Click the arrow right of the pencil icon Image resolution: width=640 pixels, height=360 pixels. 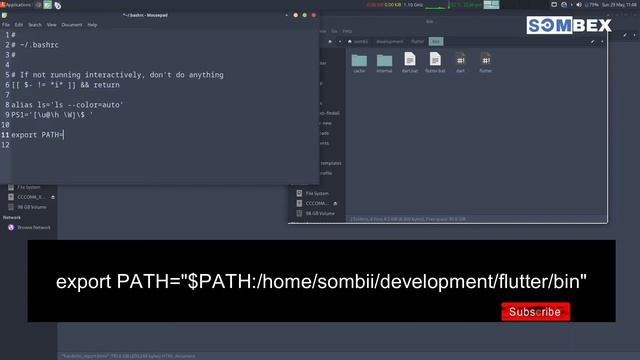click(602, 42)
